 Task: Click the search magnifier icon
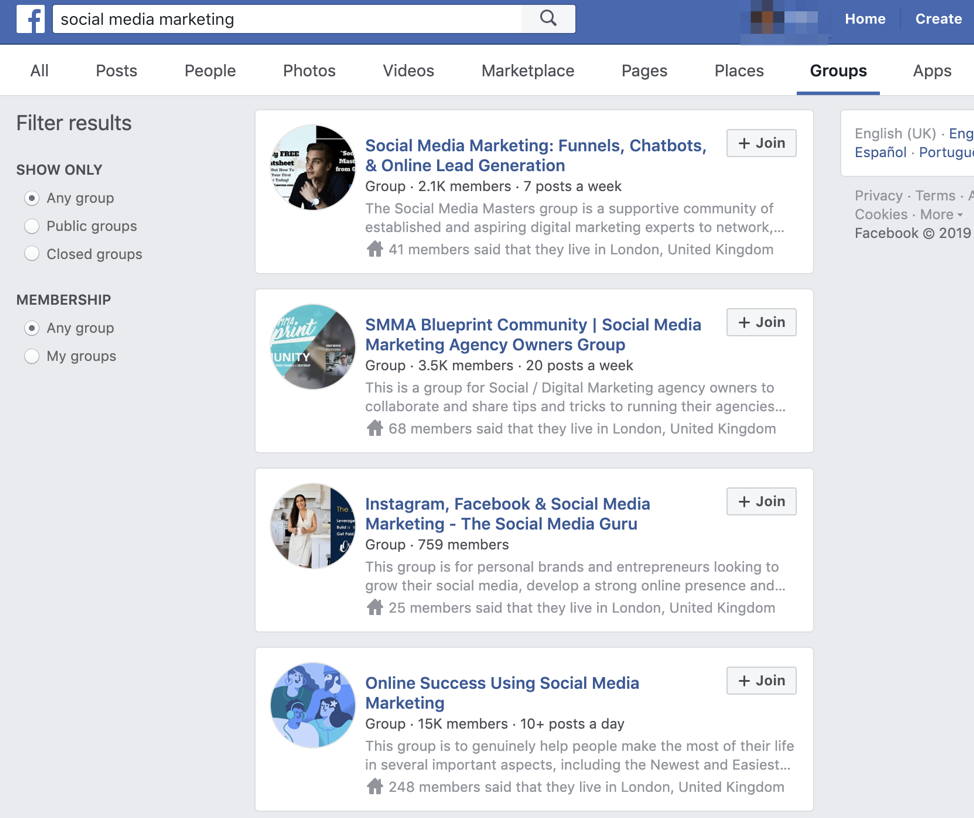548,19
